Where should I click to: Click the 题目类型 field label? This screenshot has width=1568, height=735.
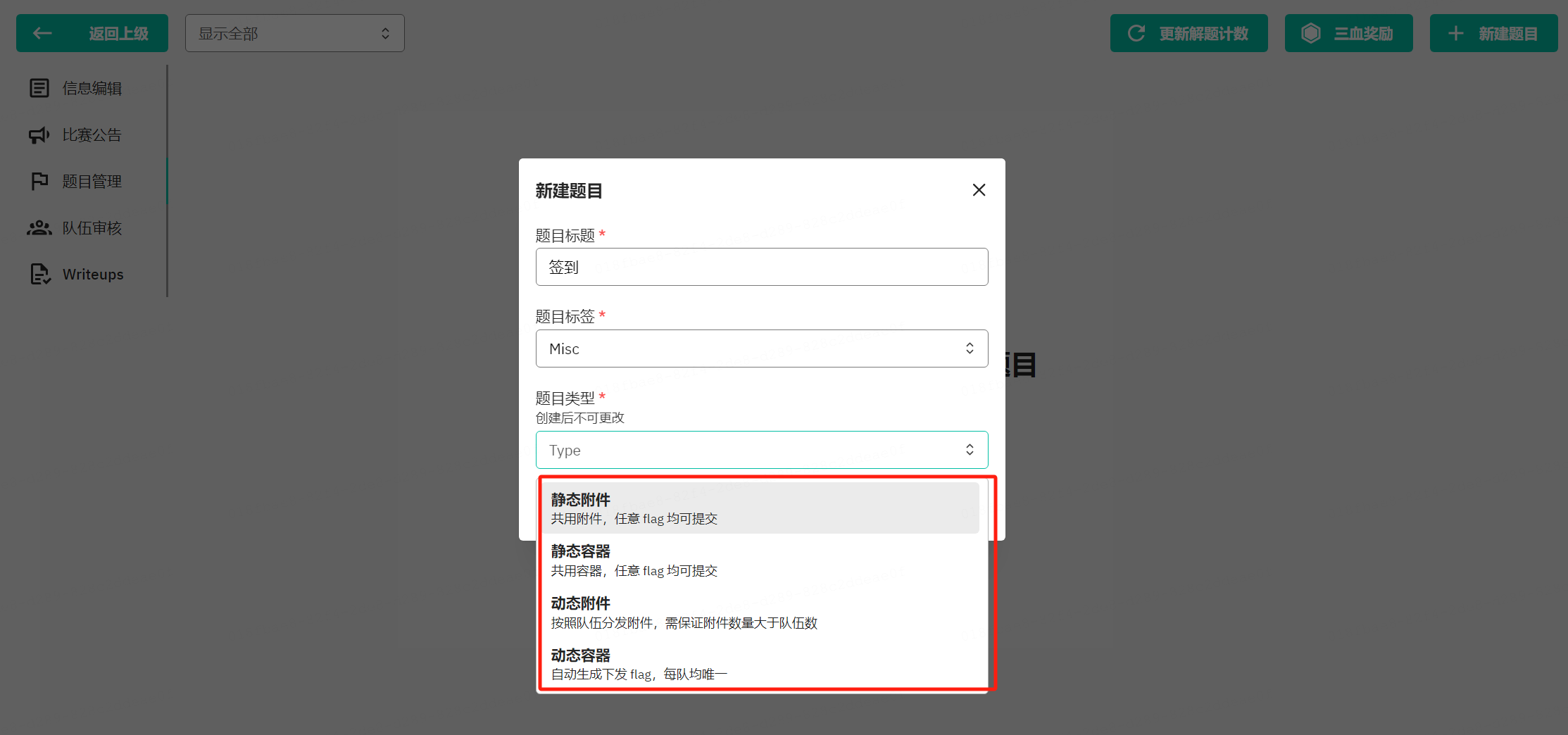565,398
